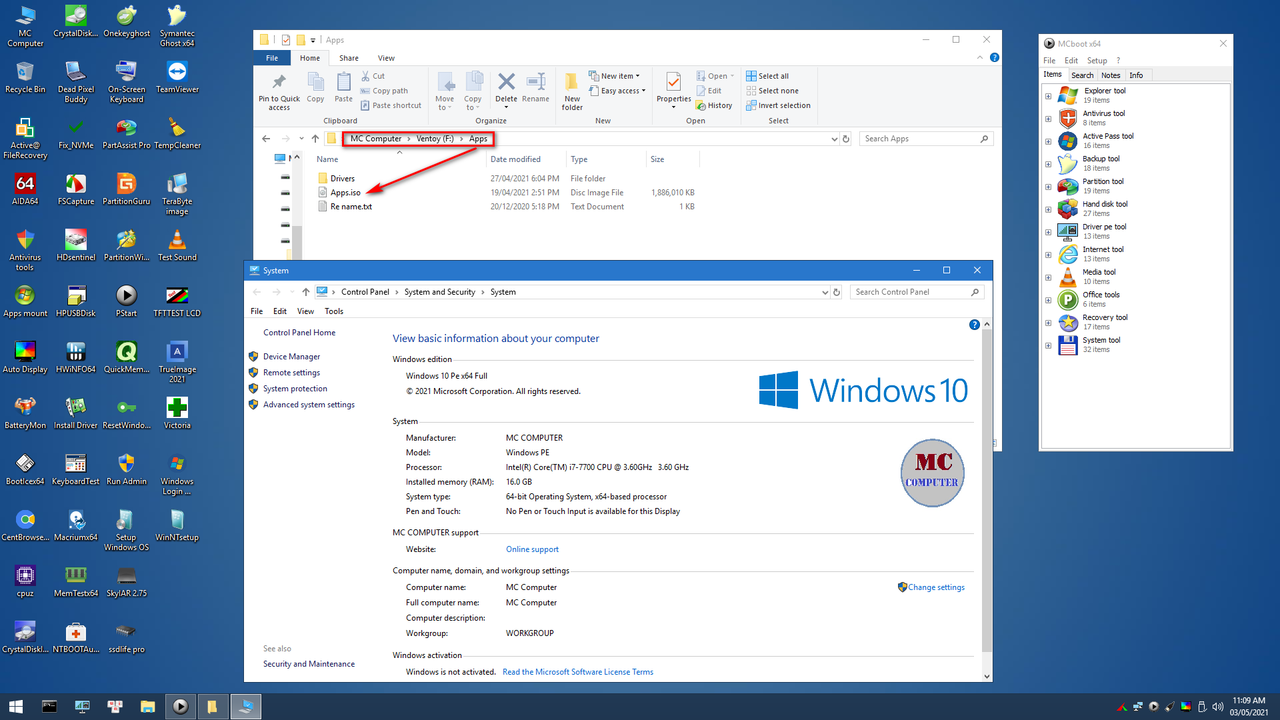Open HDsentinel desktop icon

point(76,244)
